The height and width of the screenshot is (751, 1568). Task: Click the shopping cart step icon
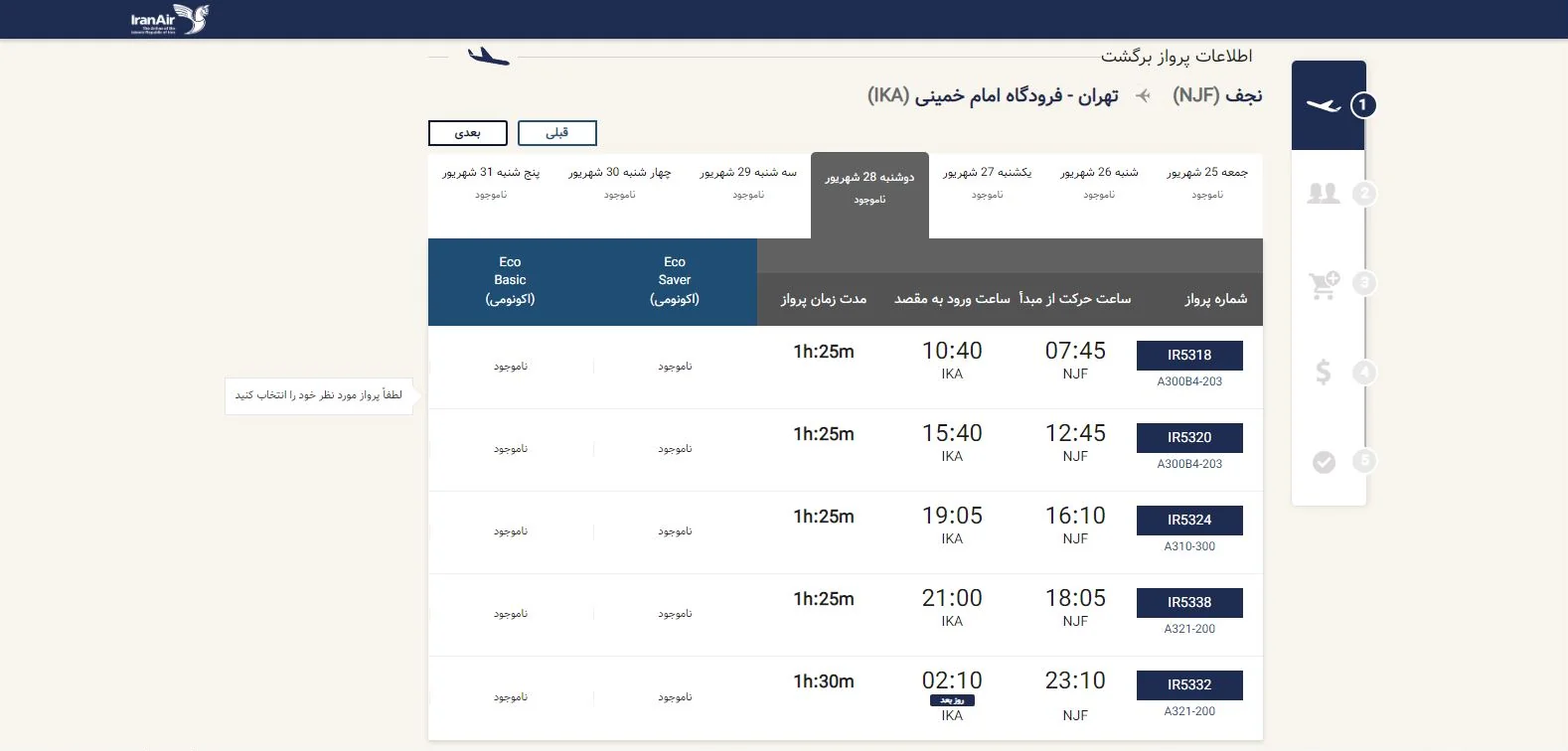click(x=1324, y=284)
